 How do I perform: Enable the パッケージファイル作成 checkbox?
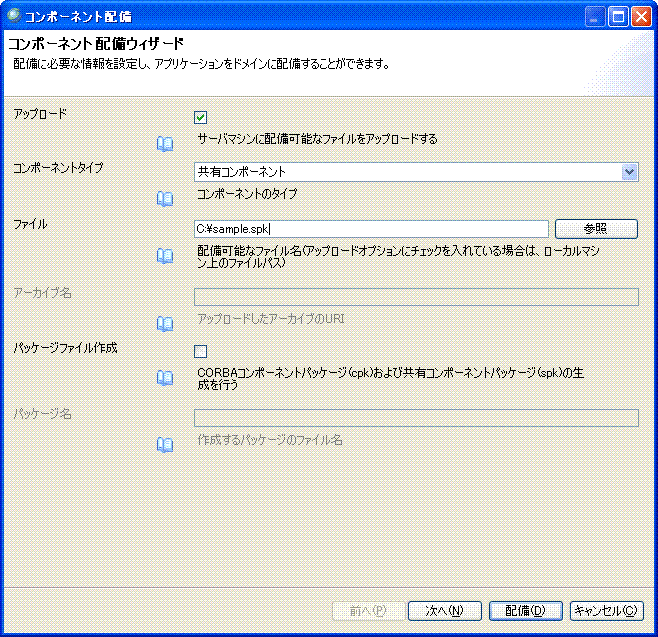(x=201, y=351)
